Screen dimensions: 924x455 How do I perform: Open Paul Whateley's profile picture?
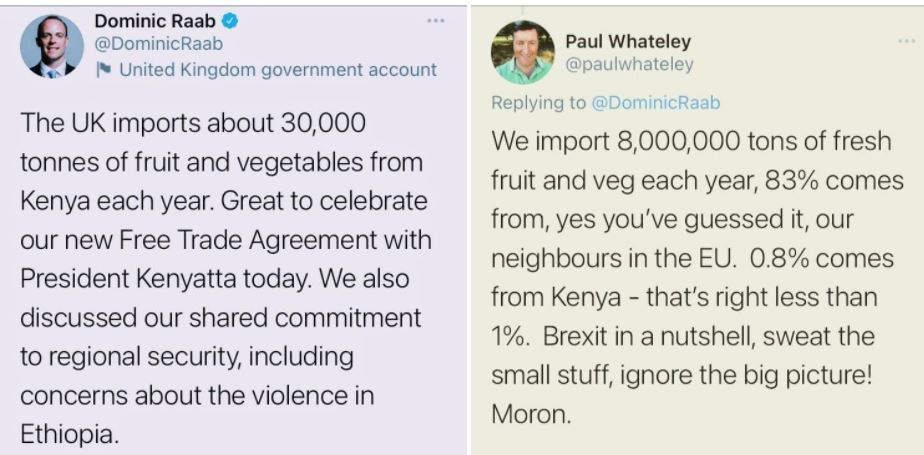(522, 52)
